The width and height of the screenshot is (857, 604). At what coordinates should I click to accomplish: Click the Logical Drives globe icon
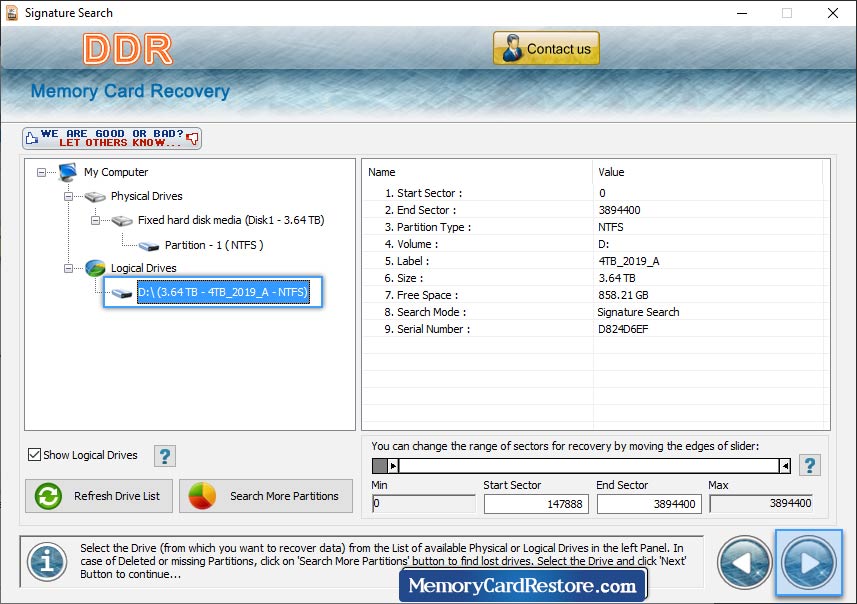pyautogui.click(x=96, y=268)
